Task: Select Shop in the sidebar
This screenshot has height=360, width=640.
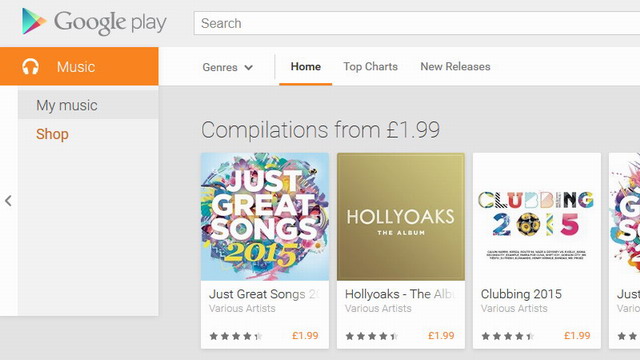Action: 52,134
